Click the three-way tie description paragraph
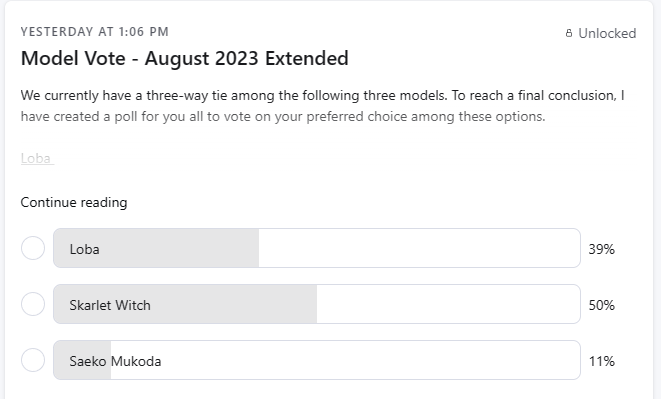The width and height of the screenshot is (661, 399). [322, 106]
